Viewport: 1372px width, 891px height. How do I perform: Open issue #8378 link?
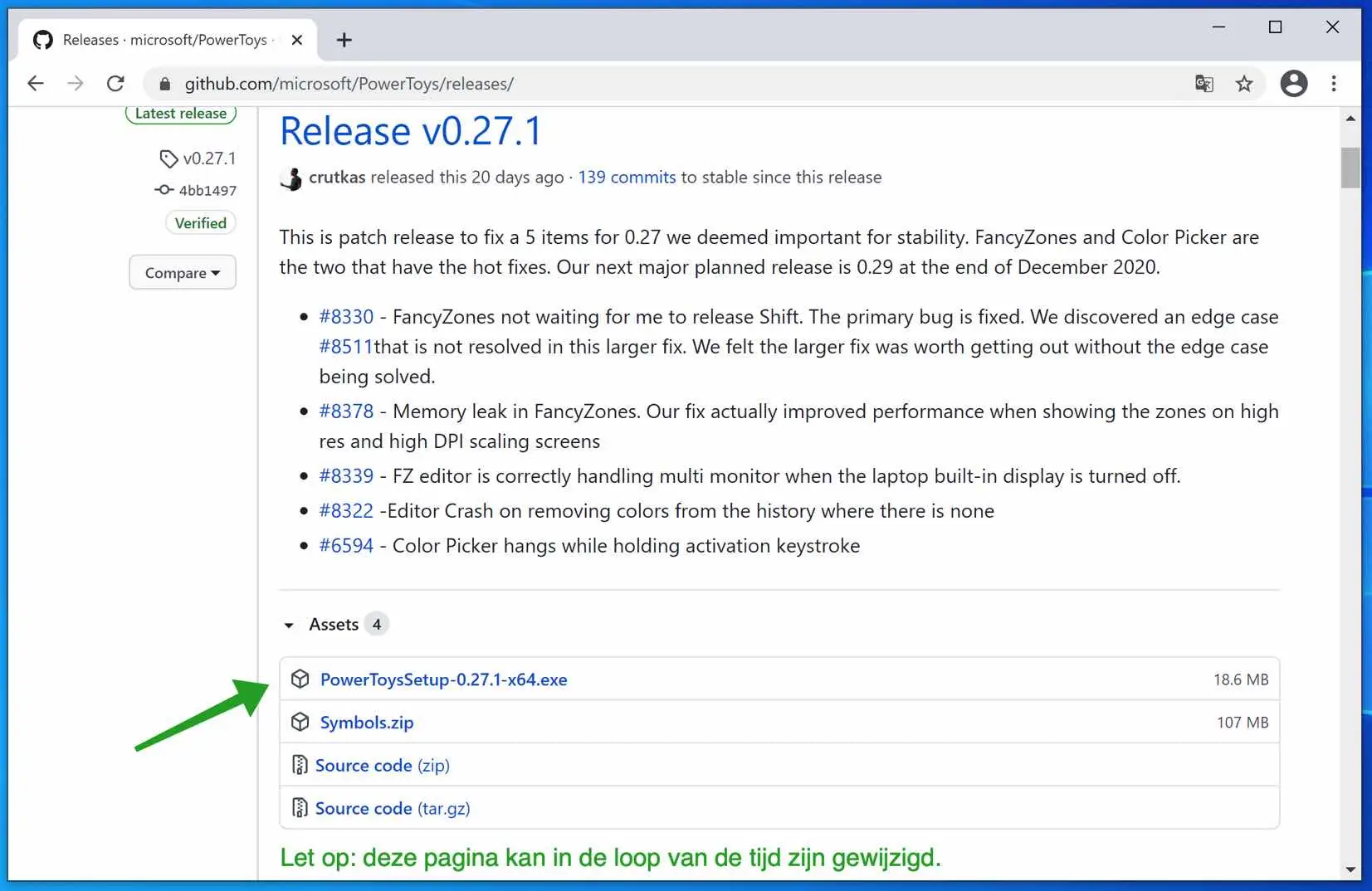coord(346,411)
